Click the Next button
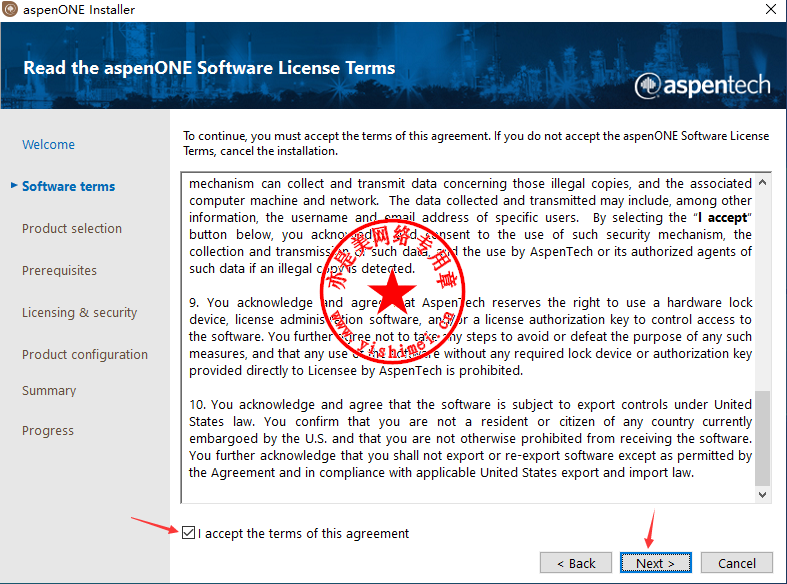 coord(655,563)
